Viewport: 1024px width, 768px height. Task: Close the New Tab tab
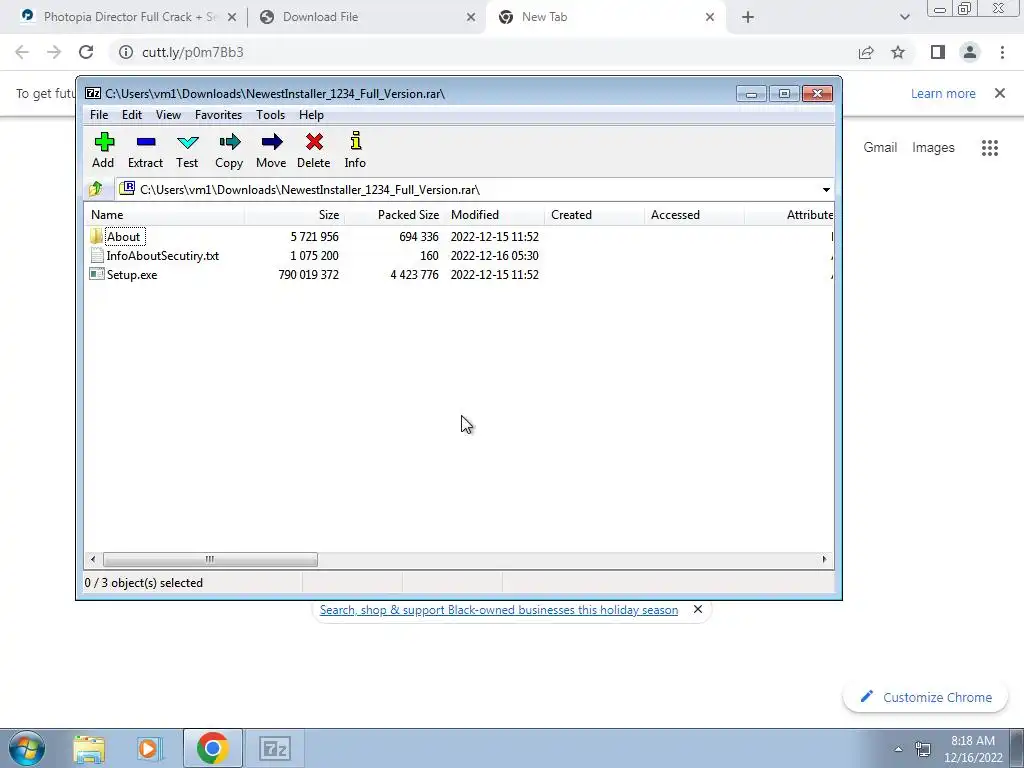pyautogui.click(x=710, y=17)
